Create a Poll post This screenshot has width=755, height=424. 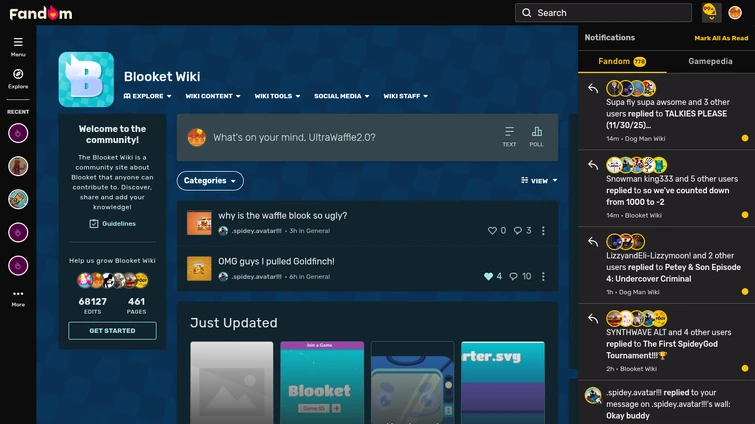tap(536, 137)
